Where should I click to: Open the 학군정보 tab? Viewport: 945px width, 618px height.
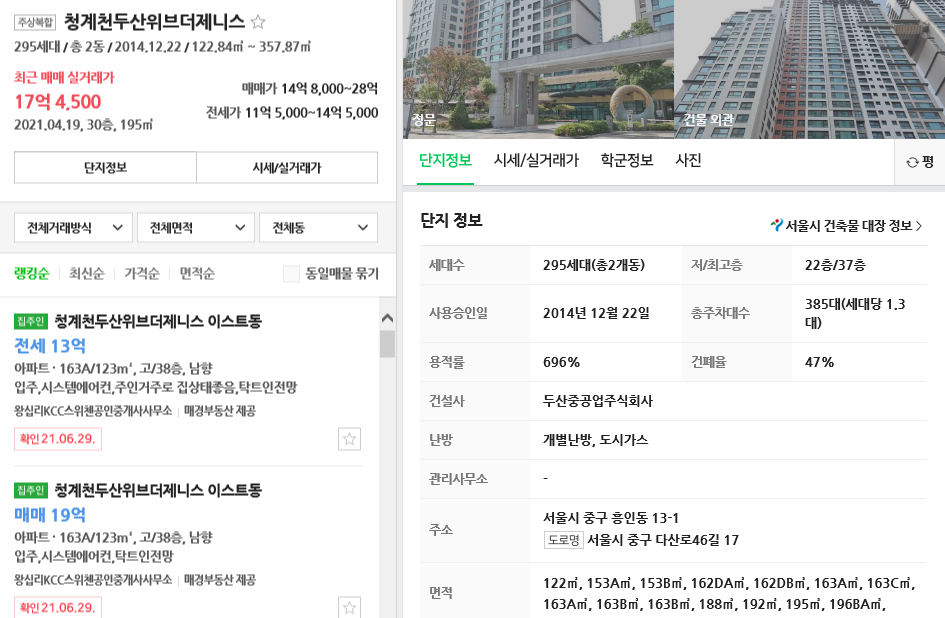click(627, 160)
